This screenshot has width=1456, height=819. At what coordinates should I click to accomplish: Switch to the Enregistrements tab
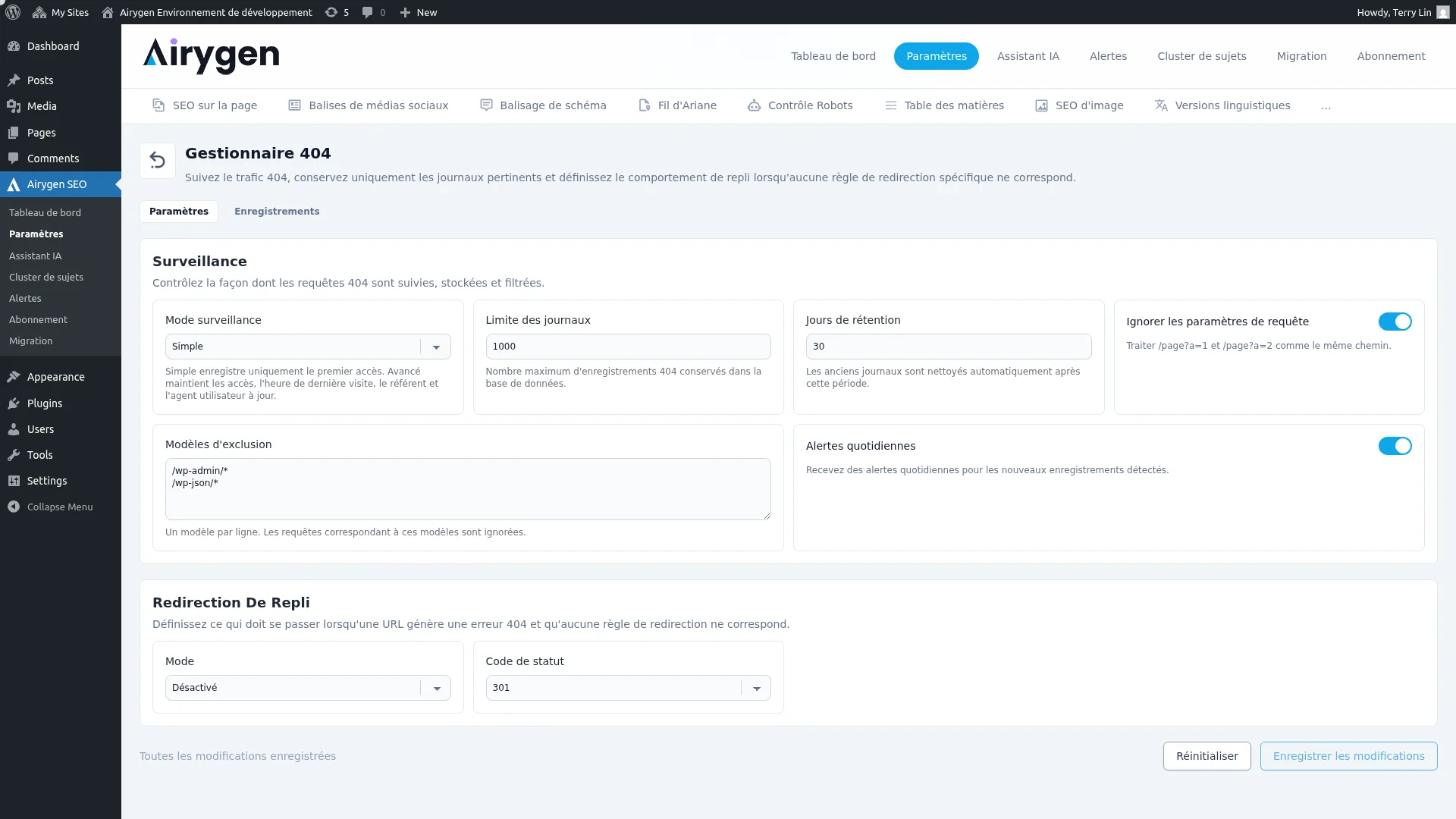[277, 212]
